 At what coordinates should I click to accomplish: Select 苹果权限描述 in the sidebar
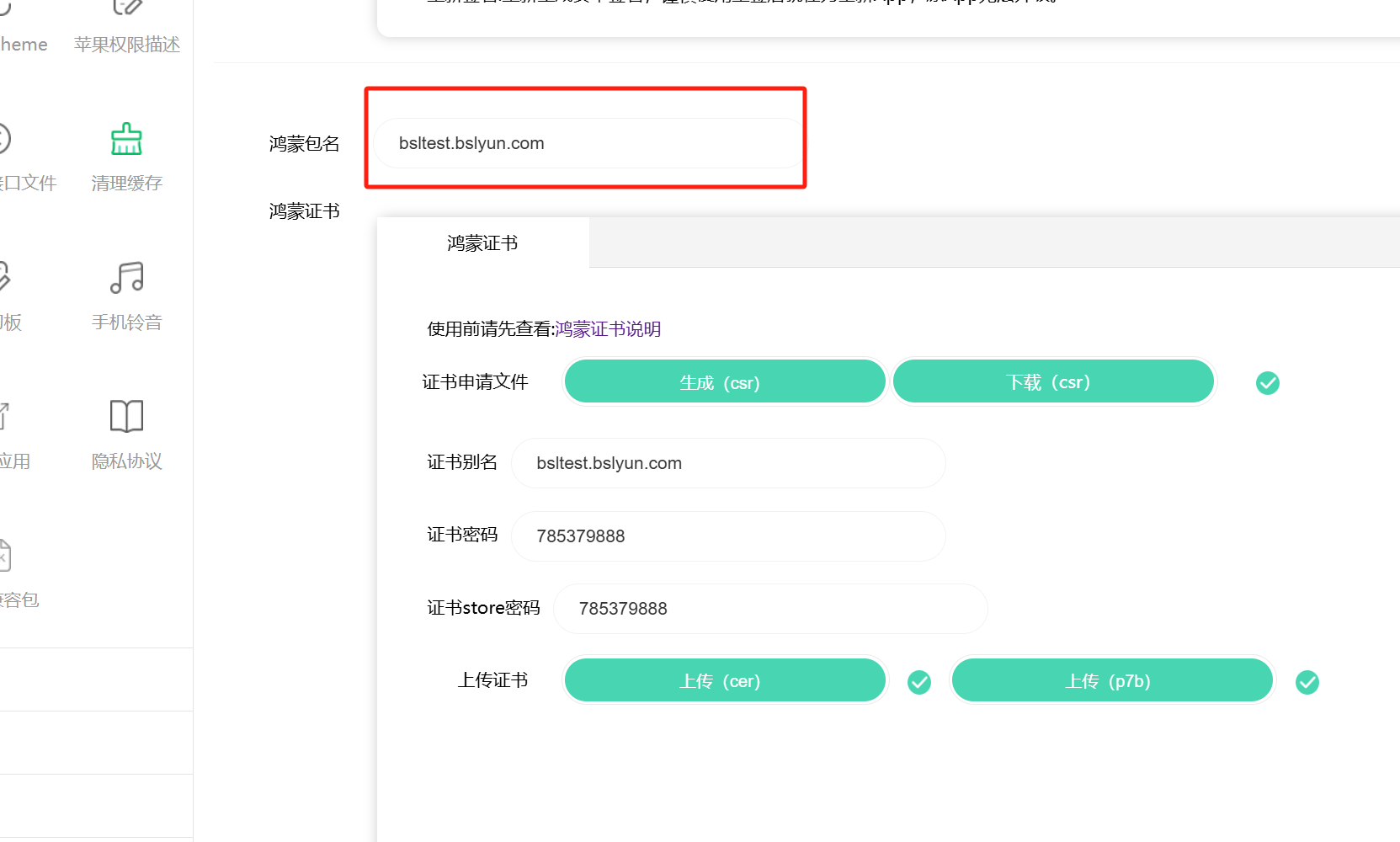click(x=126, y=44)
